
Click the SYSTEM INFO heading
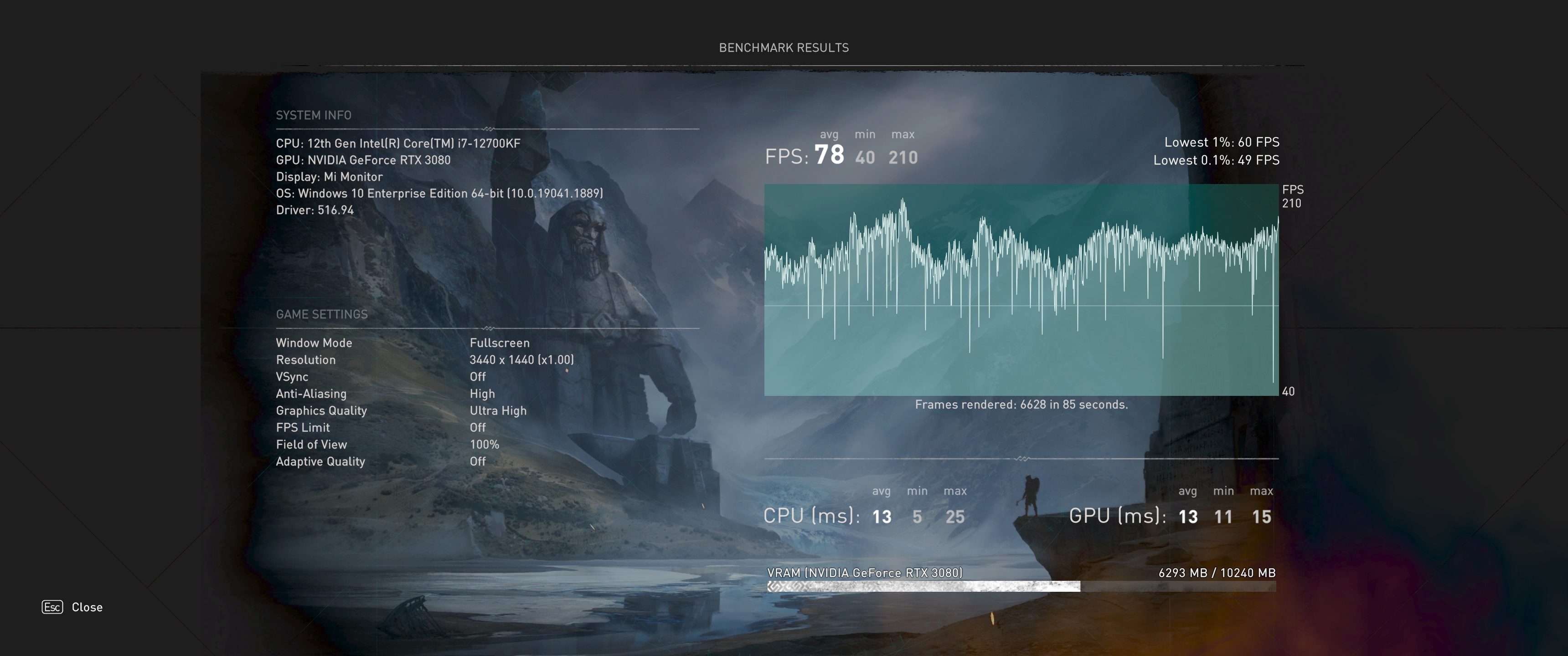click(314, 115)
